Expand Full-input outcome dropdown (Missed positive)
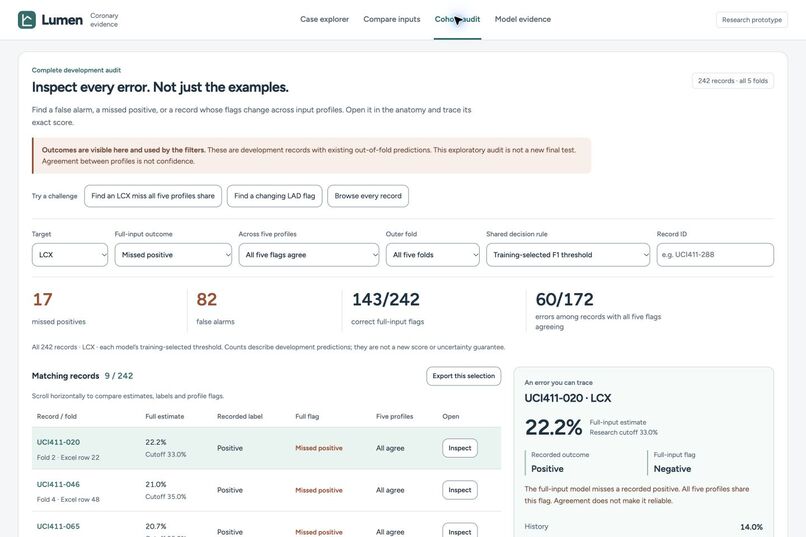The image size is (806, 537). [x=173, y=255]
